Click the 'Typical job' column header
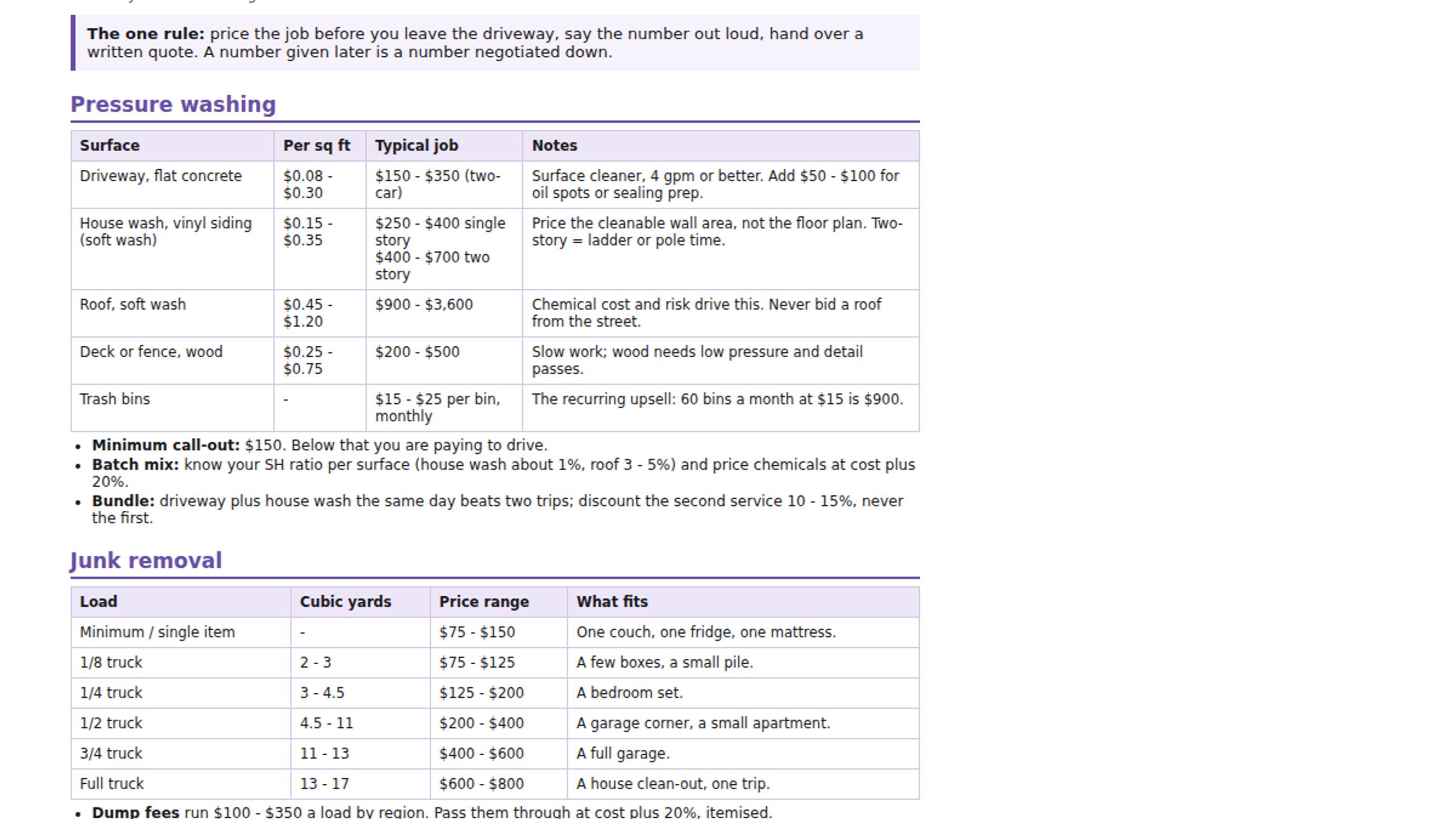This screenshot has height=819, width=1456. point(444,146)
